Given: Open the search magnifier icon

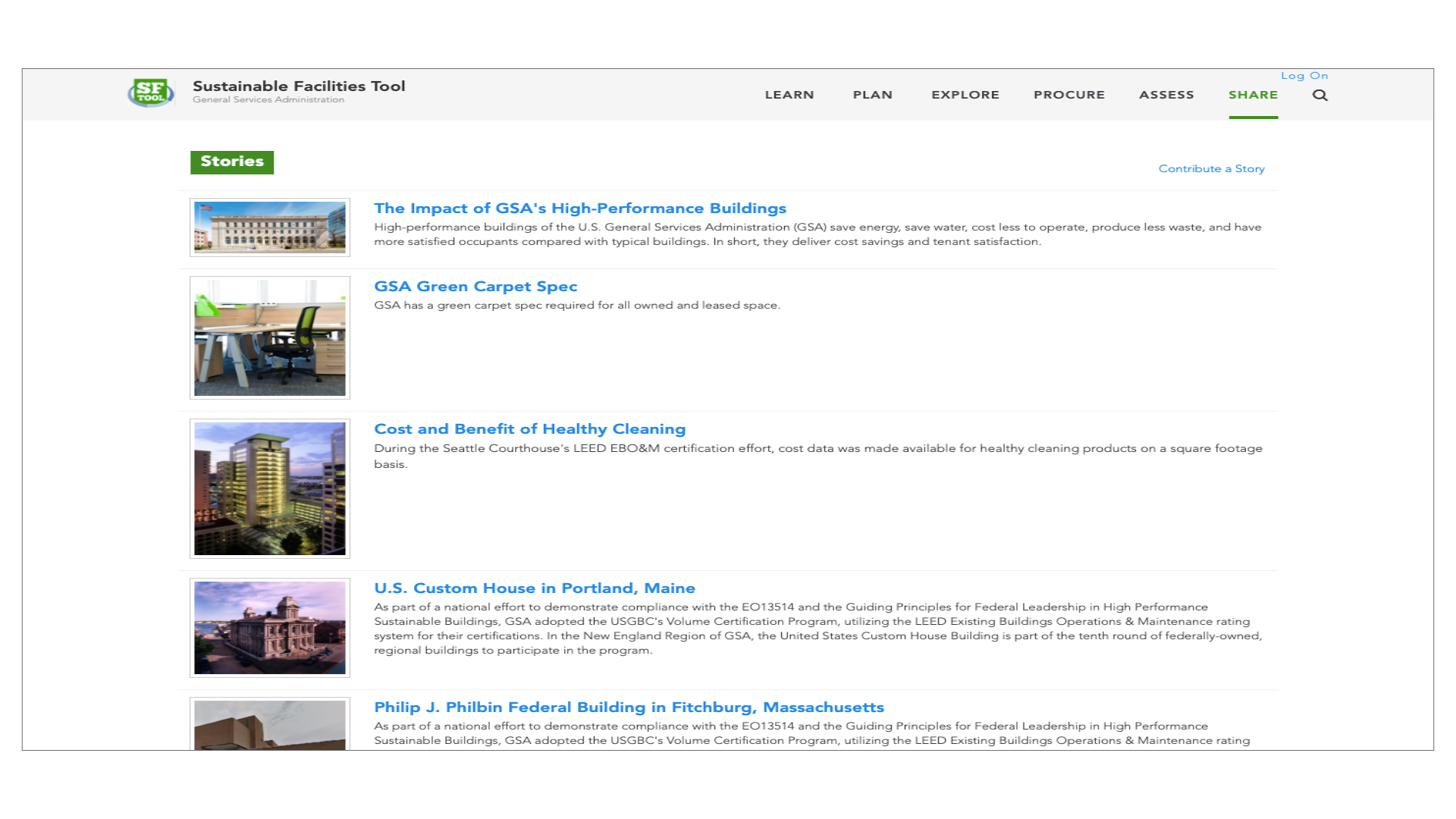Looking at the screenshot, I should click(1319, 95).
